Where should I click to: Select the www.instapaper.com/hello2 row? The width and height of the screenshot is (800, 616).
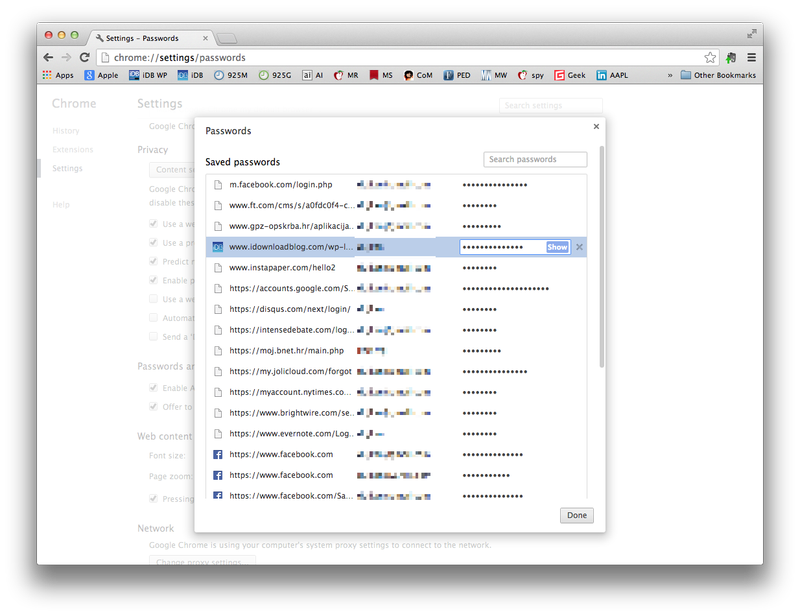[396, 268]
